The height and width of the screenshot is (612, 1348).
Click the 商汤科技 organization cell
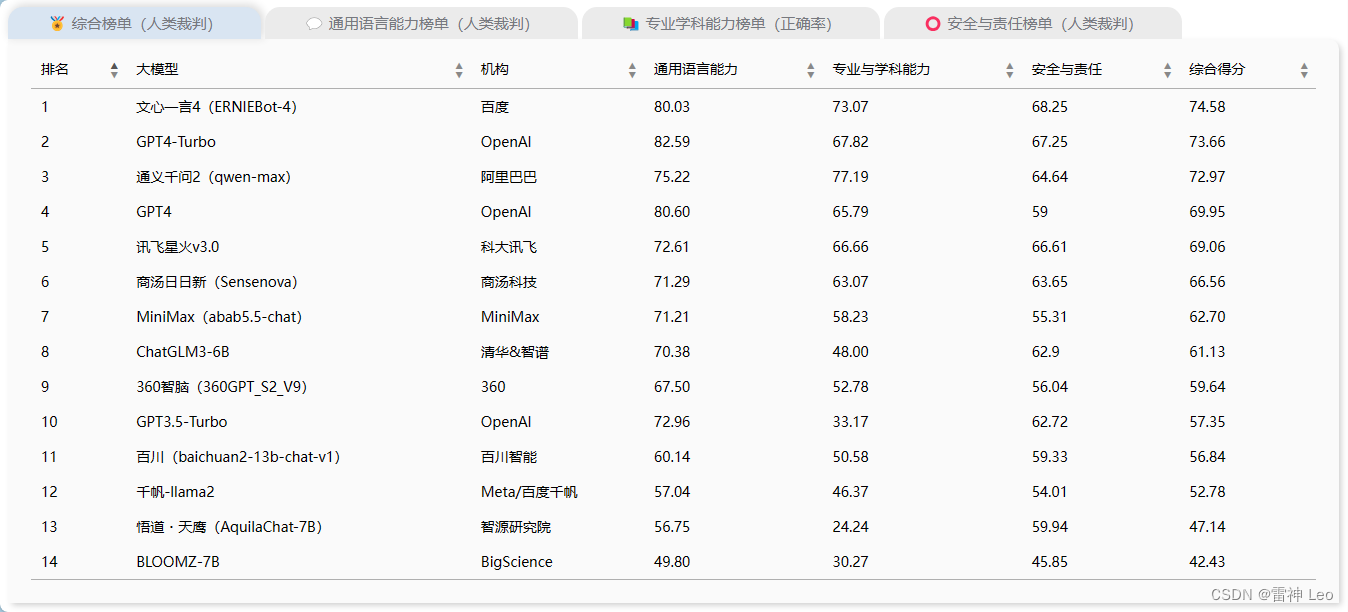click(x=509, y=282)
